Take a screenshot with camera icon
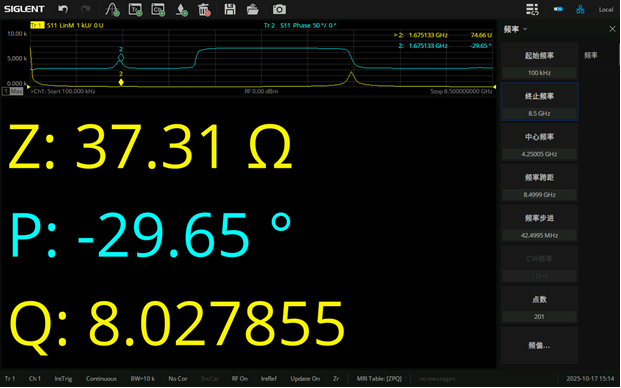The image size is (621, 388). click(279, 10)
